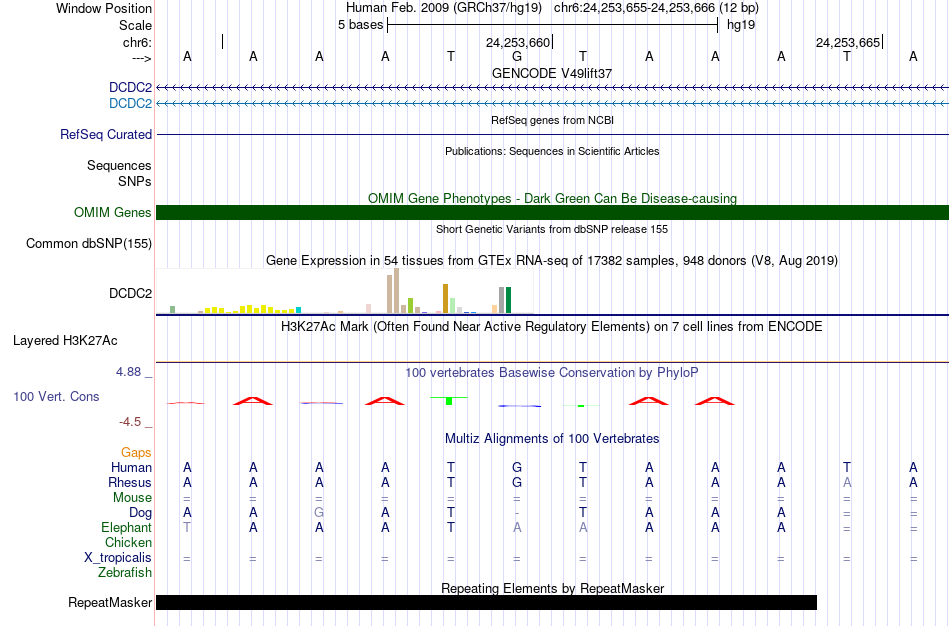Click 'Multiz Alignments of 100 Vertebrates' title

tap(552, 439)
